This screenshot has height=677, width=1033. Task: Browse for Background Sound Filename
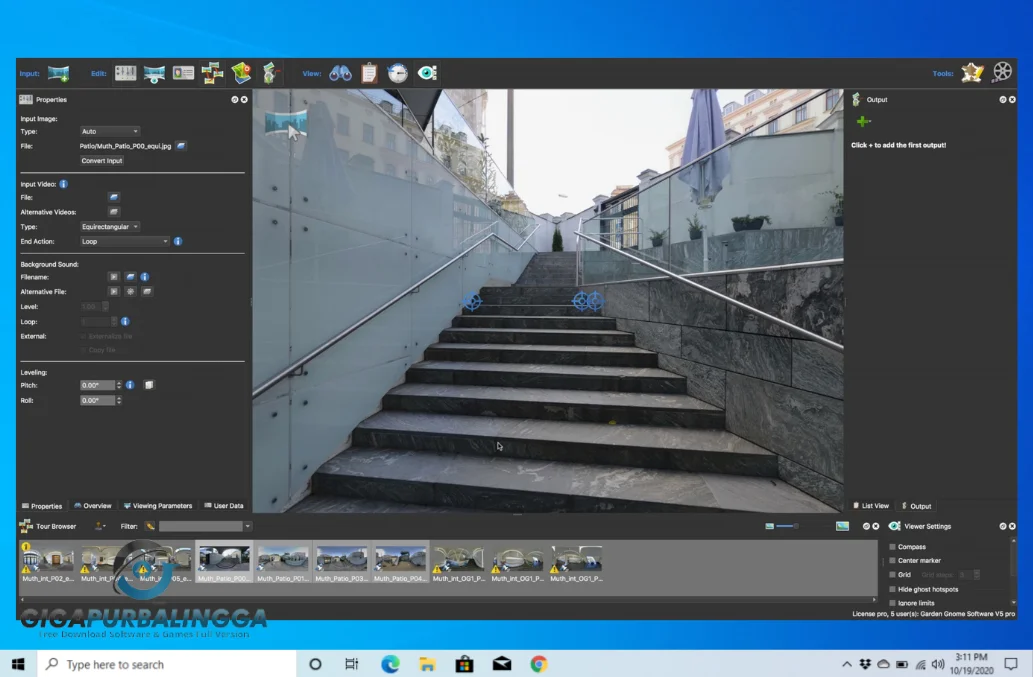click(130, 277)
